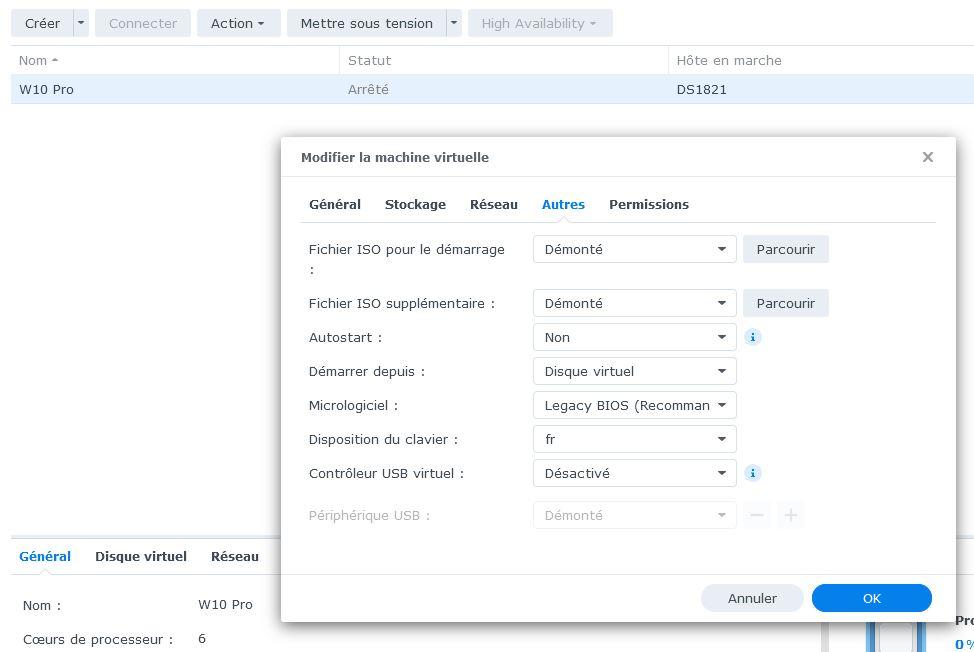Click the info icon next to Autostart
This screenshot has width=974, height=652.
point(753,337)
